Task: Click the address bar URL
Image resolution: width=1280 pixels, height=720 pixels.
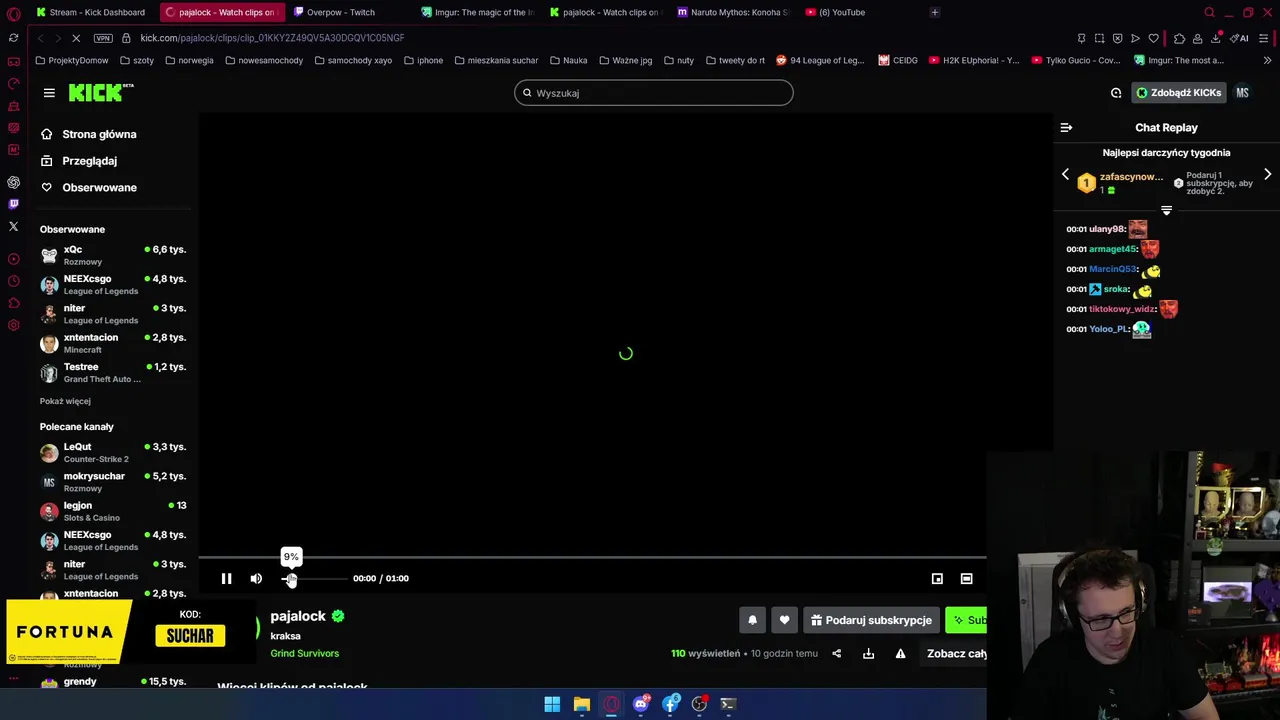Action: [x=272, y=38]
